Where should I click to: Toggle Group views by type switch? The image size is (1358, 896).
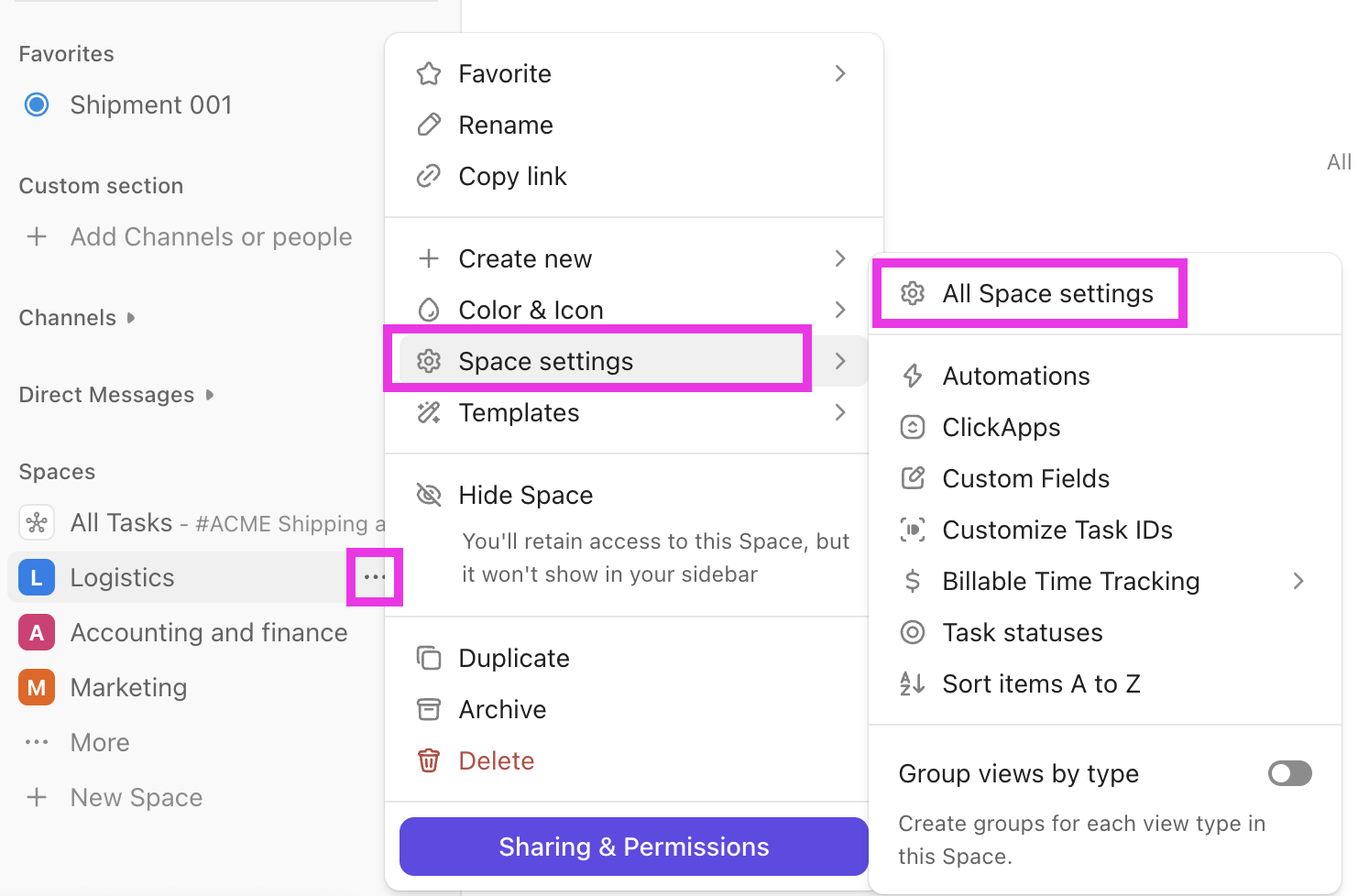[1289, 773]
